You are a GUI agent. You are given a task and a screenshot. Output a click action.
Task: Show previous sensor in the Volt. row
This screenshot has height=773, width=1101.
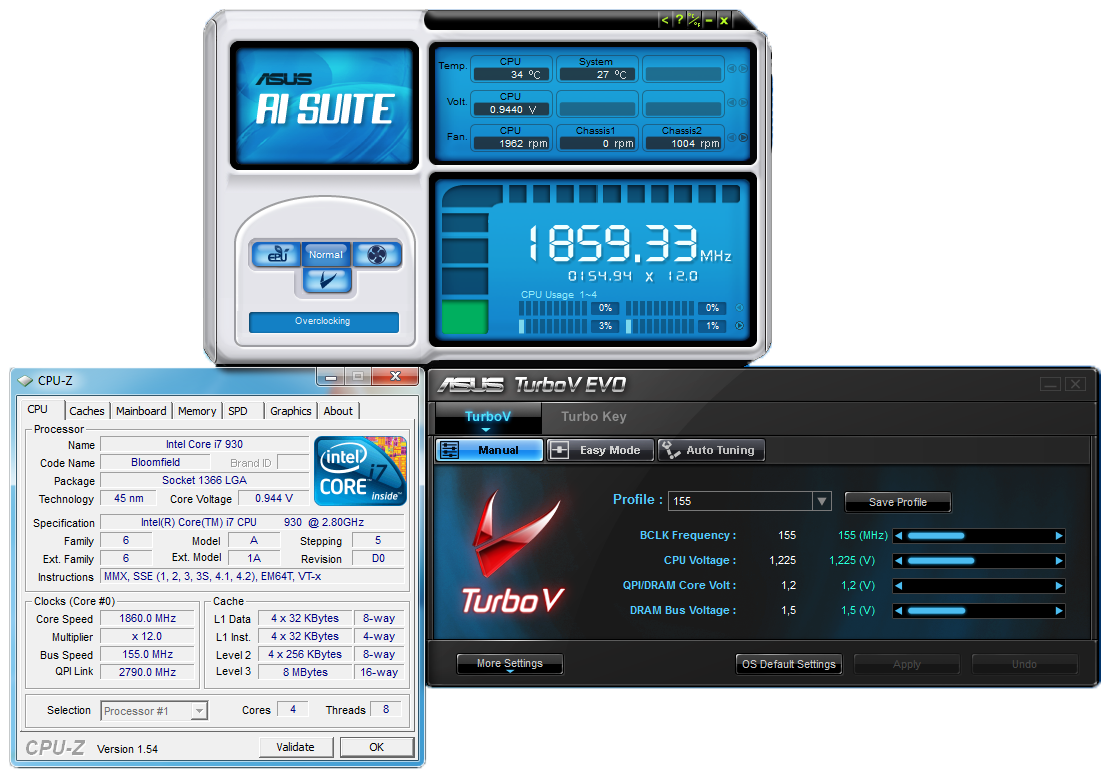(732, 103)
